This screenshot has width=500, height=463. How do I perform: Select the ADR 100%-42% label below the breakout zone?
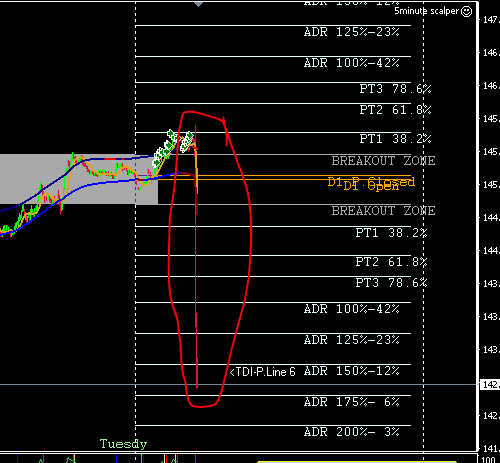[352, 309]
